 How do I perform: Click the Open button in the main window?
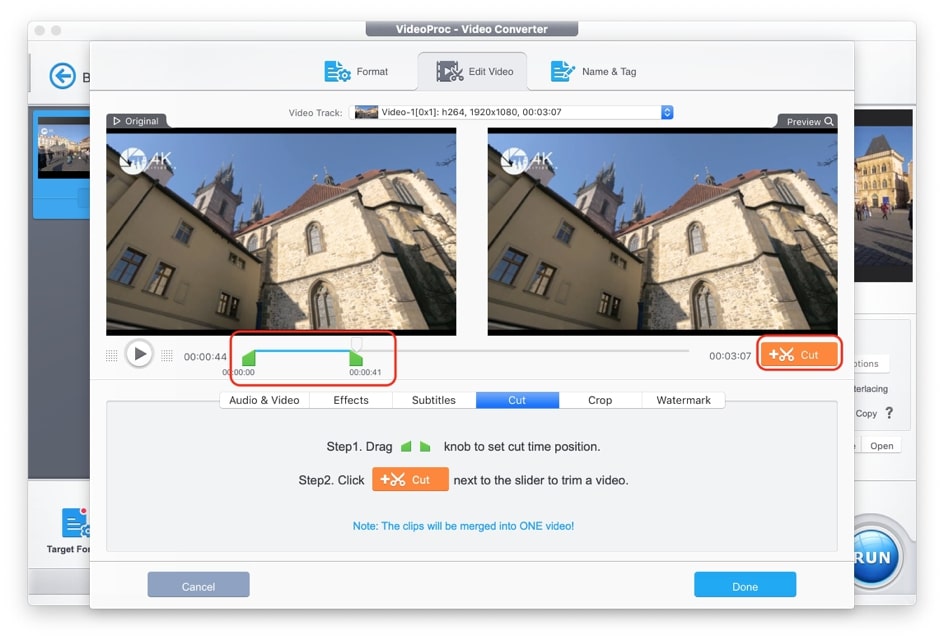click(881, 446)
